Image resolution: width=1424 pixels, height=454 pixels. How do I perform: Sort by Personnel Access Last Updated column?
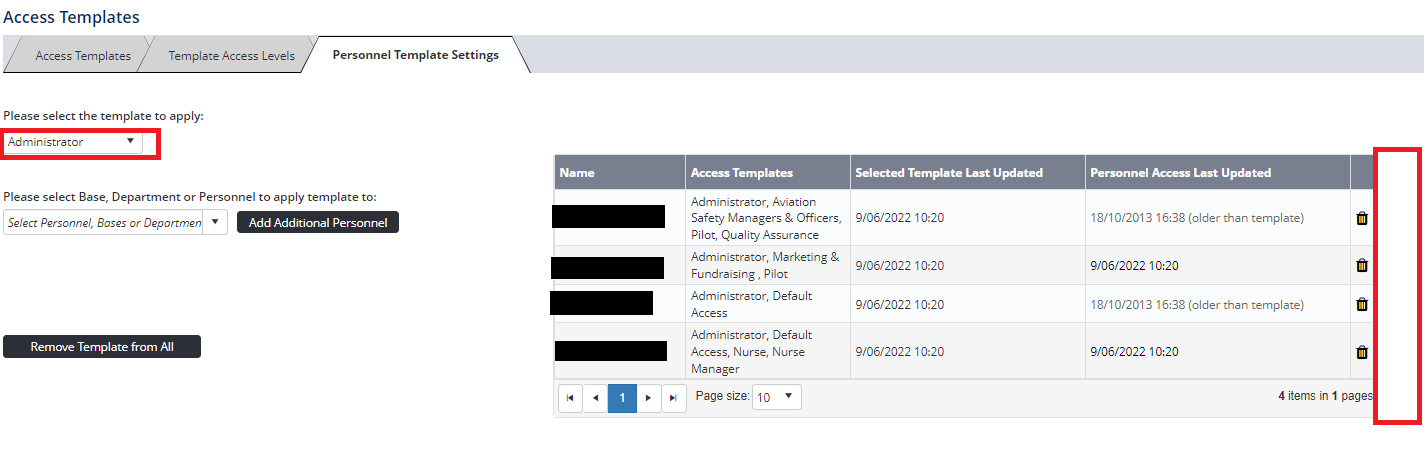[1180, 173]
